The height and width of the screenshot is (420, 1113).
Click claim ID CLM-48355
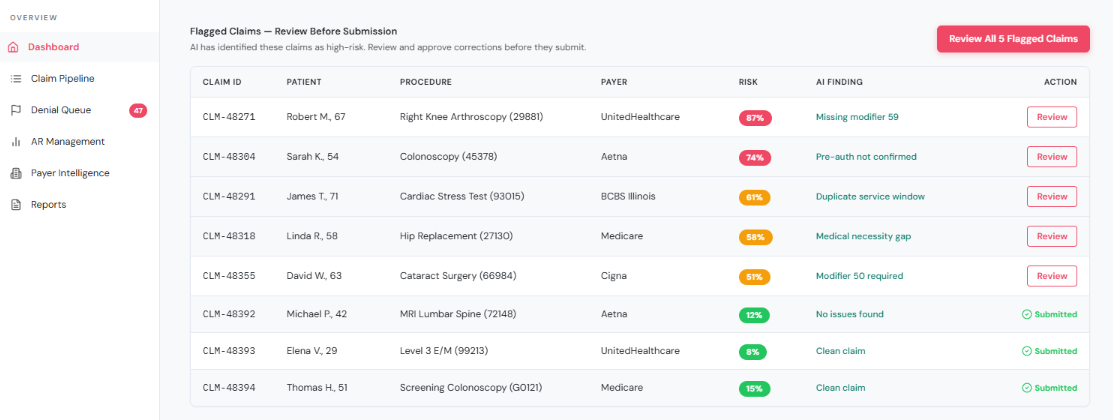click(x=229, y=276)
